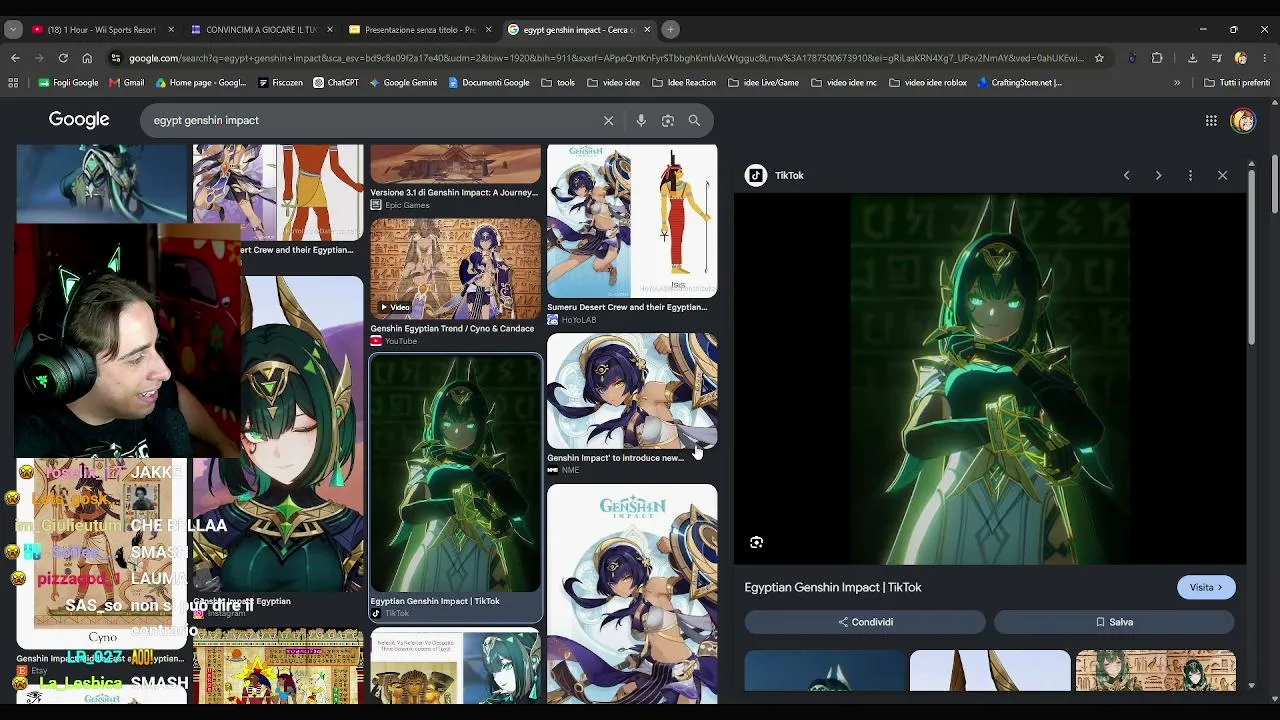This screenshot has height=720, width=1280.
Task: Switch to the Wii Sports Resort tab
Action: pos(101,29)
